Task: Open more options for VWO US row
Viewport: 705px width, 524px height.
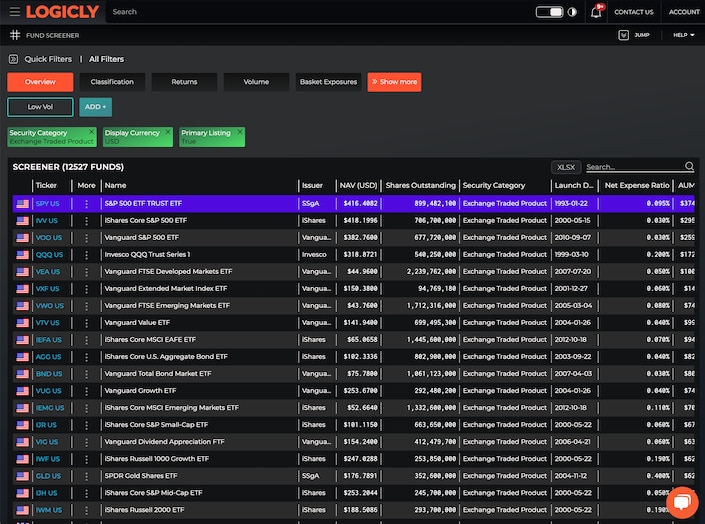Action: [86, 306]
